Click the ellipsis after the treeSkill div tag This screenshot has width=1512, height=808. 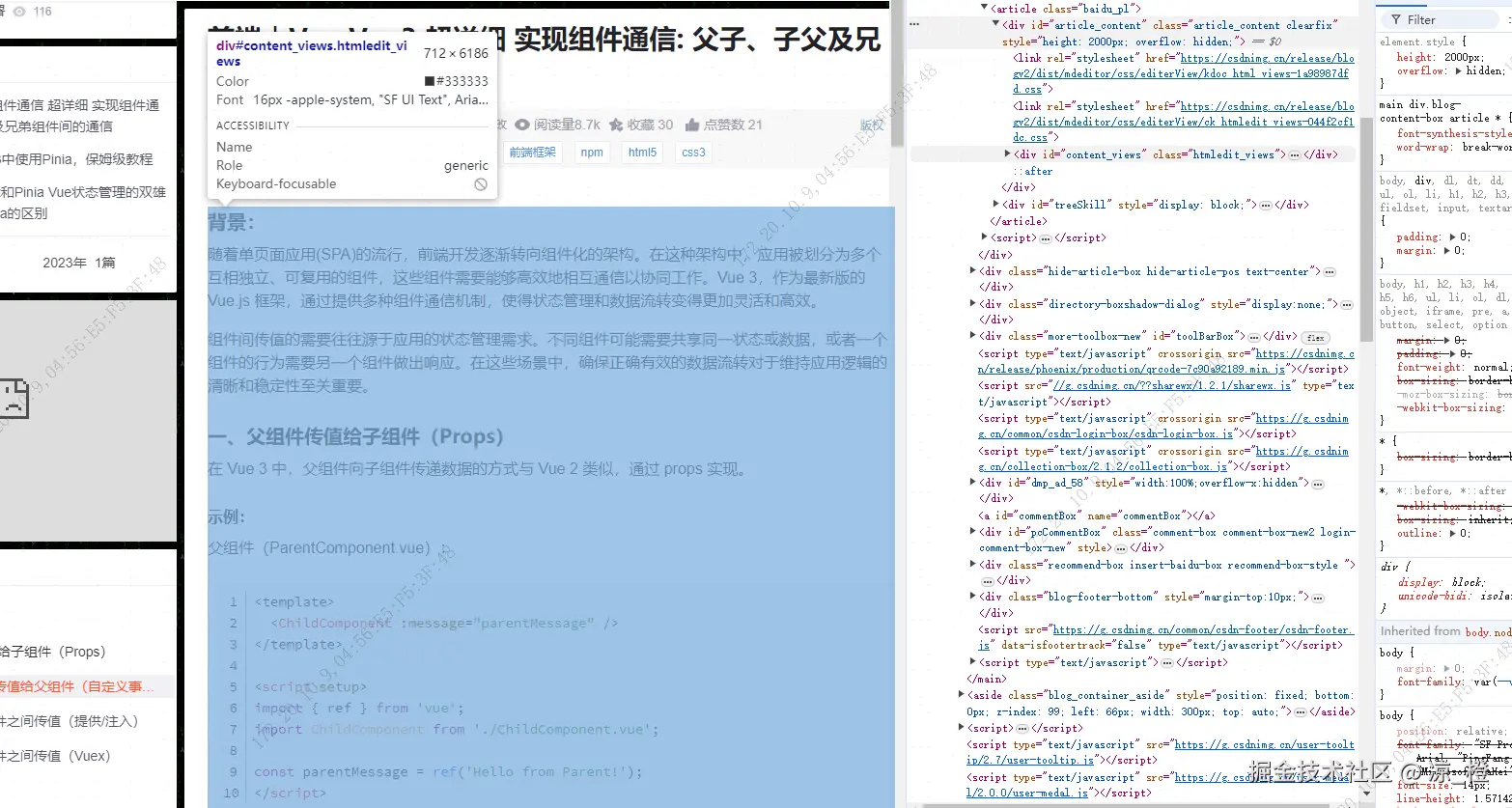pyautogui.click(x=1265, y=205)
